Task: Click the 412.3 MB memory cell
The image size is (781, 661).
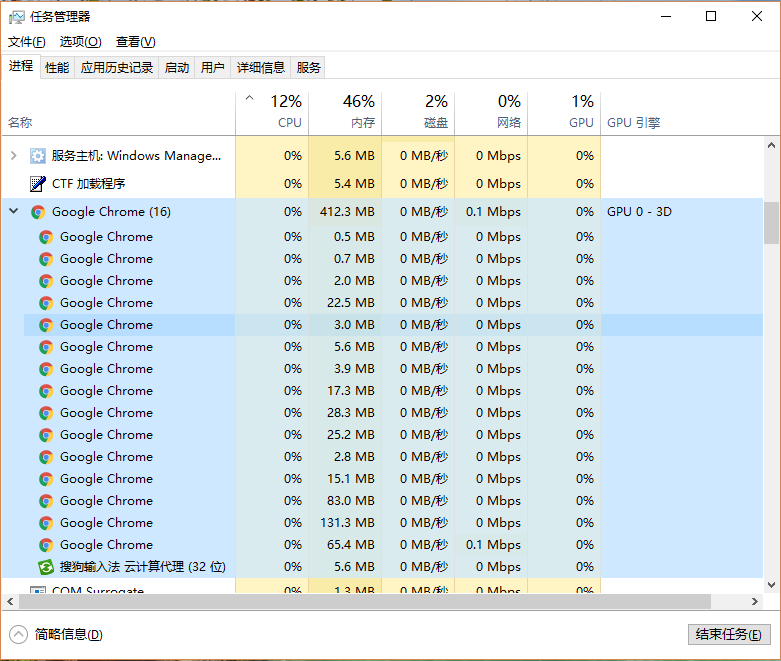Action: [347, 212]
